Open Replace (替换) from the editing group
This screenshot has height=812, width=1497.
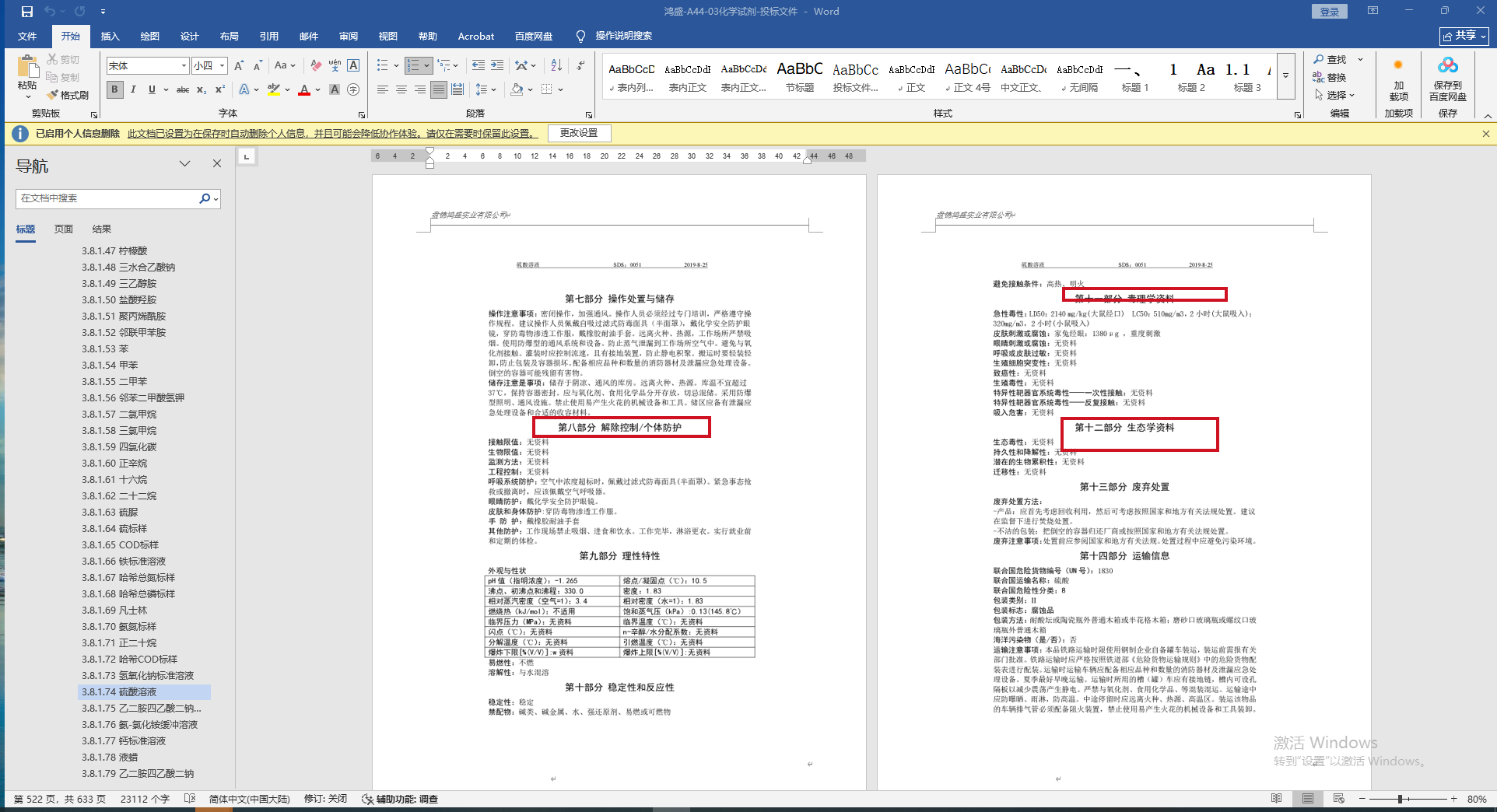click(1330, 77)
